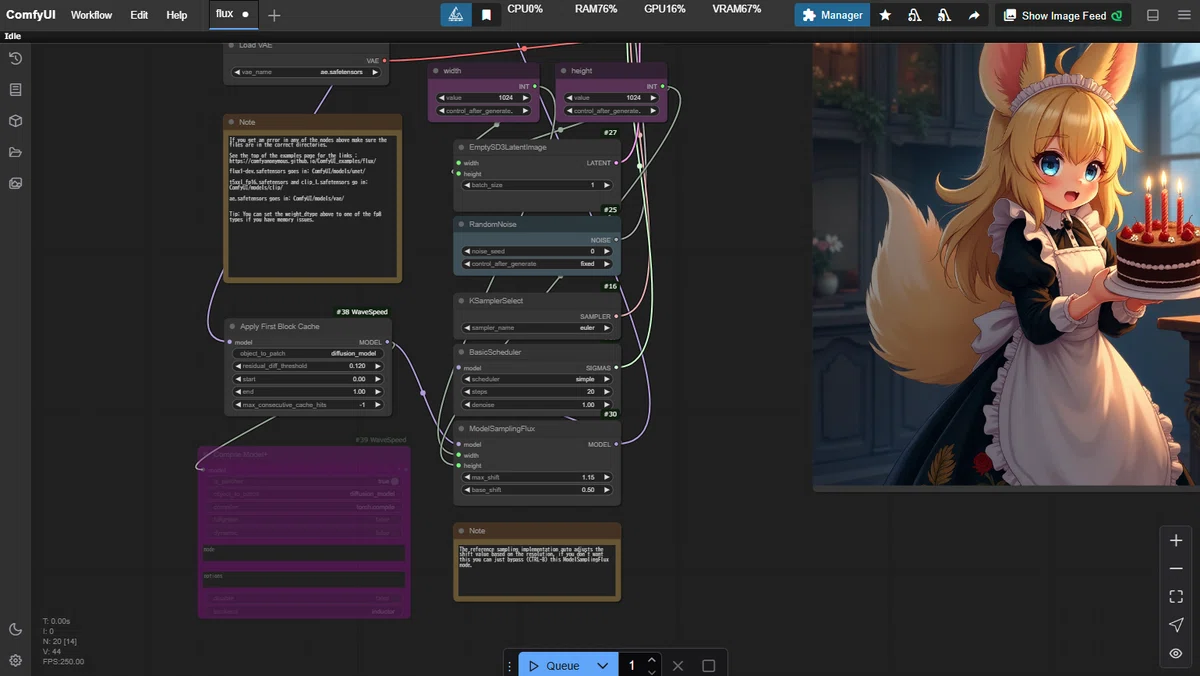Click the second cleanup icon before share arrow
1200x676 pixels.
(x=944, y=15)
